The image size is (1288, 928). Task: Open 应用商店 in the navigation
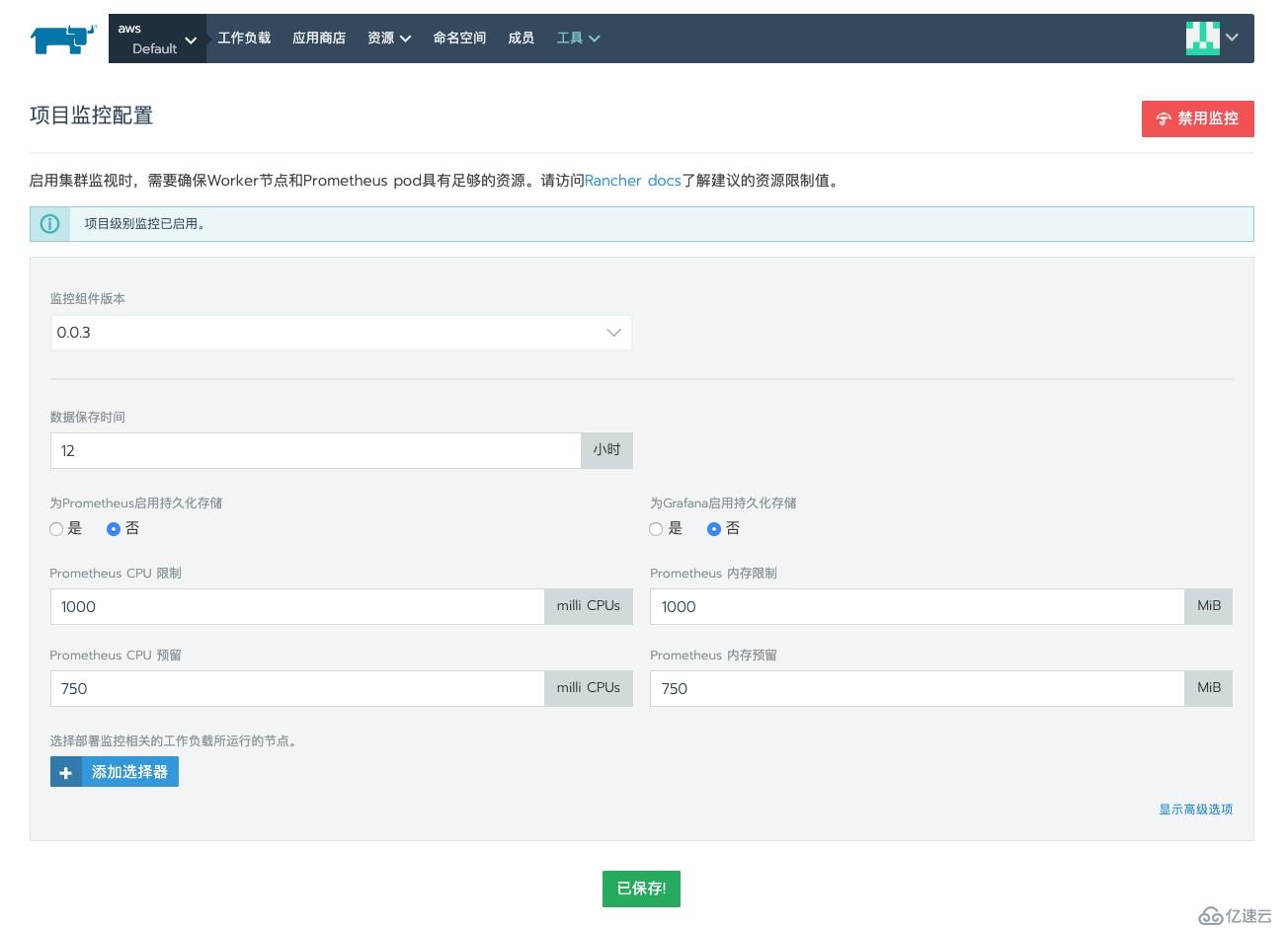(x=319, y=39)
